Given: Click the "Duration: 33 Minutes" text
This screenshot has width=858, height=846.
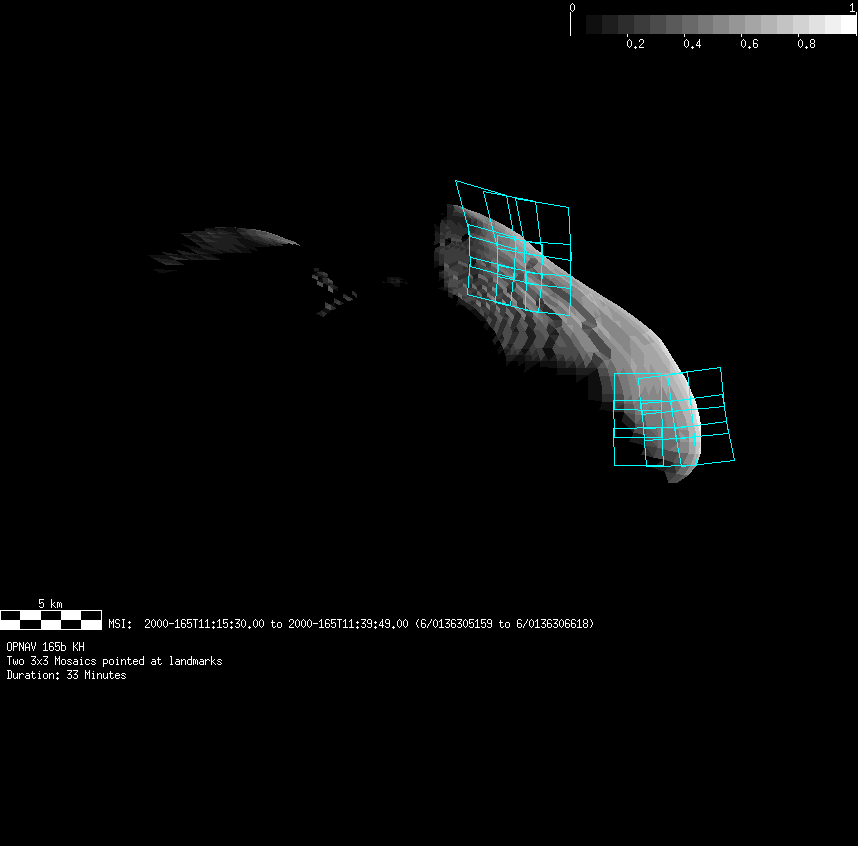Looking at the screenshot, I should pos(66,675).
